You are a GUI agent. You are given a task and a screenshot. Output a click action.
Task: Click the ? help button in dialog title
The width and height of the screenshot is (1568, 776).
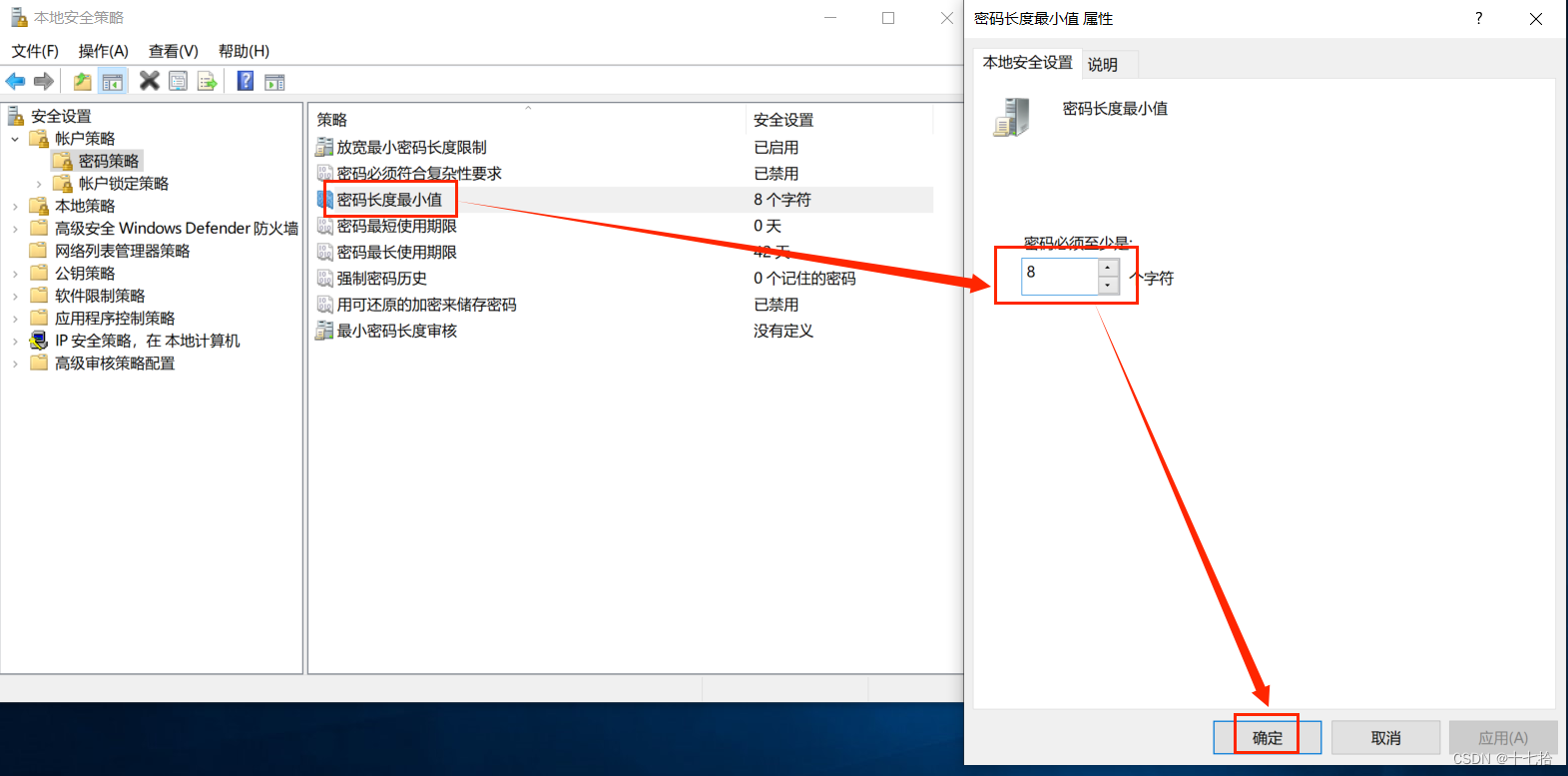point(1479,18)
